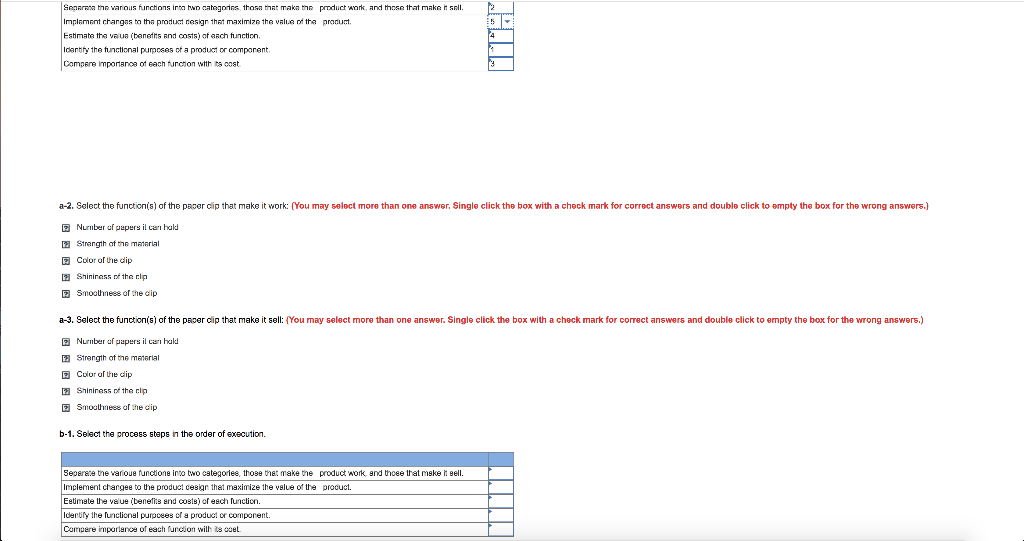Select 'Color of the clip' checkbox in a-3
The height and width of the screenshot is (541, 1024).
click(65, 375)
